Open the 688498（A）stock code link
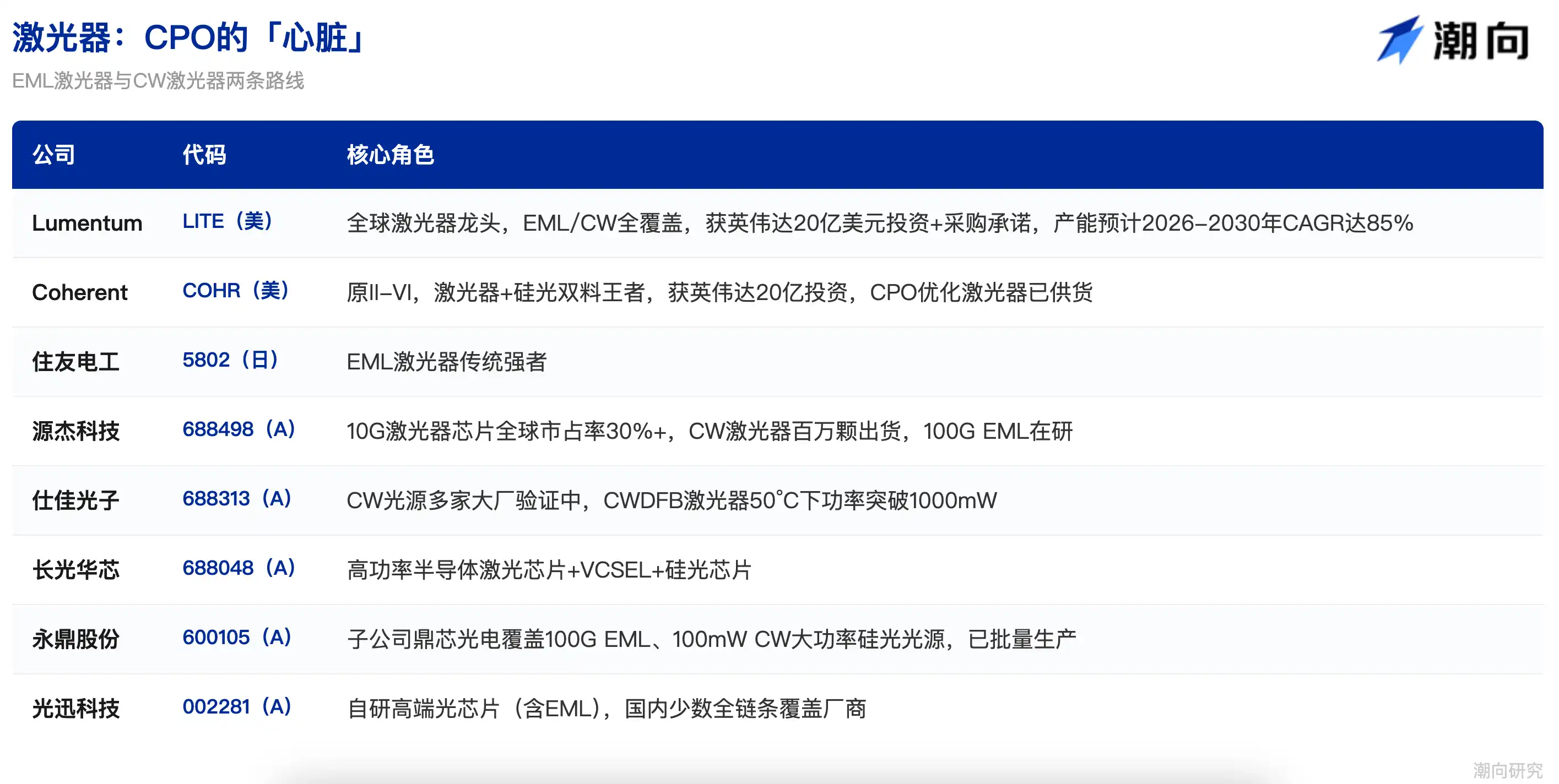This screenshot has height=784, width=1559. coord(239,429)
